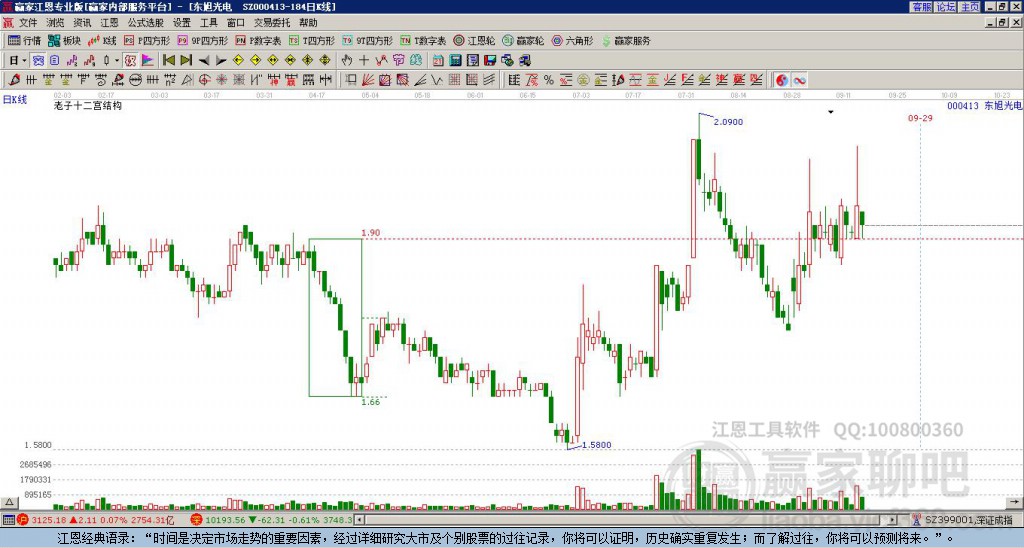Open the 六角形 hexagon tool

[572, 40]
